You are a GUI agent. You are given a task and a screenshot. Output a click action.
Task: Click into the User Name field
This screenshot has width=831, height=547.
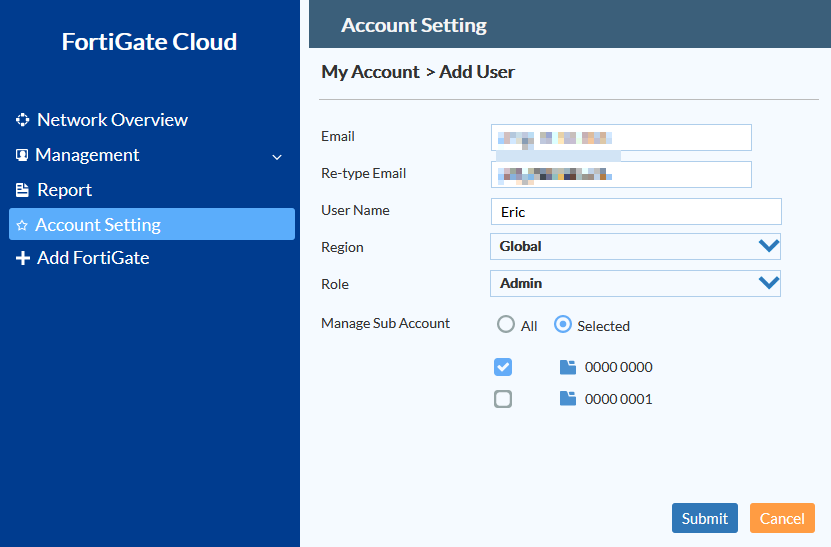pyautogui.click(x=635, y=212)
